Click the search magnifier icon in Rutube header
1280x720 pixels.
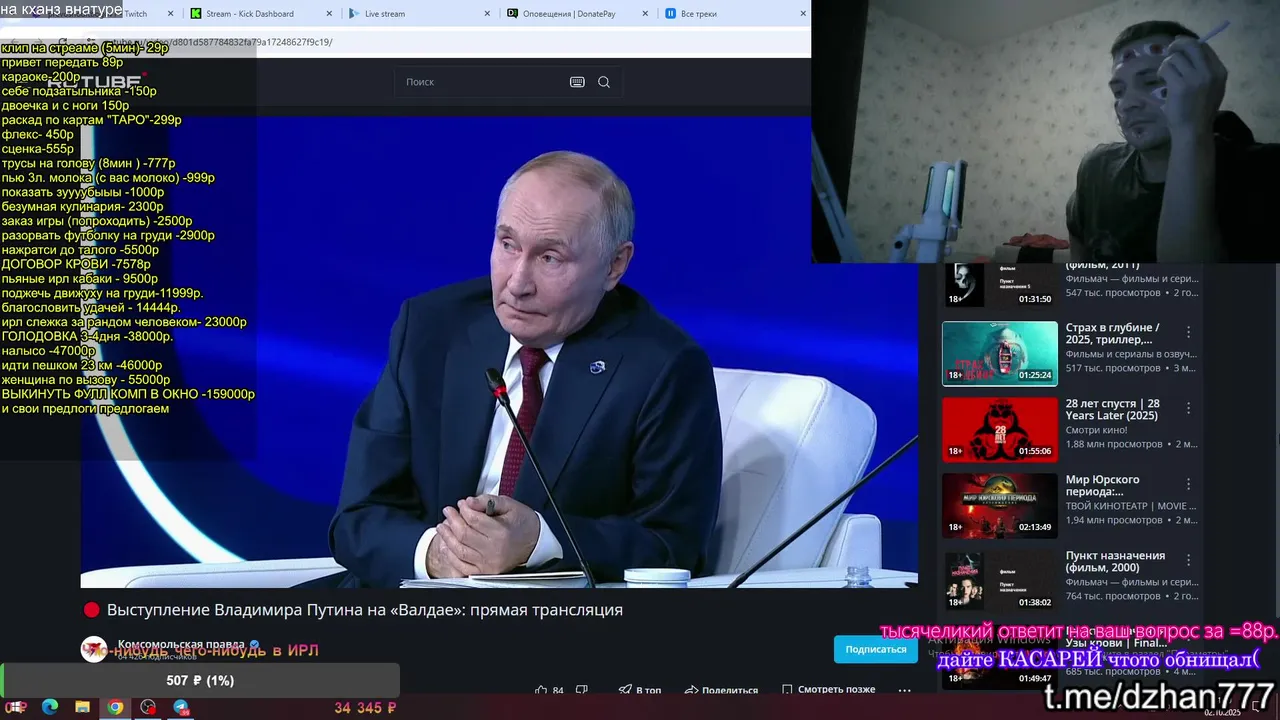[x=604, y=82]
